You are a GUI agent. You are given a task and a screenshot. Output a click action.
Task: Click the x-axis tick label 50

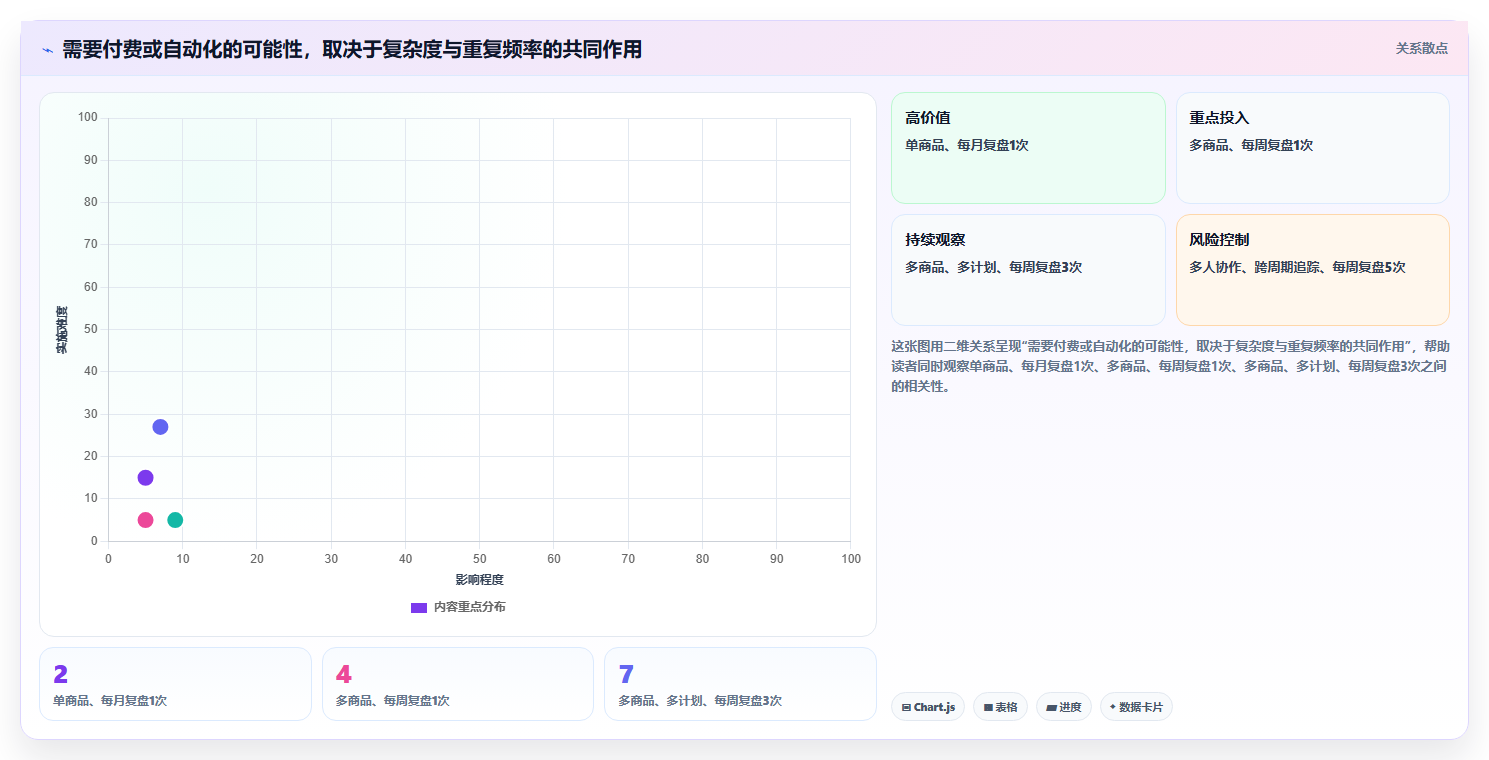tap(480, 559)
